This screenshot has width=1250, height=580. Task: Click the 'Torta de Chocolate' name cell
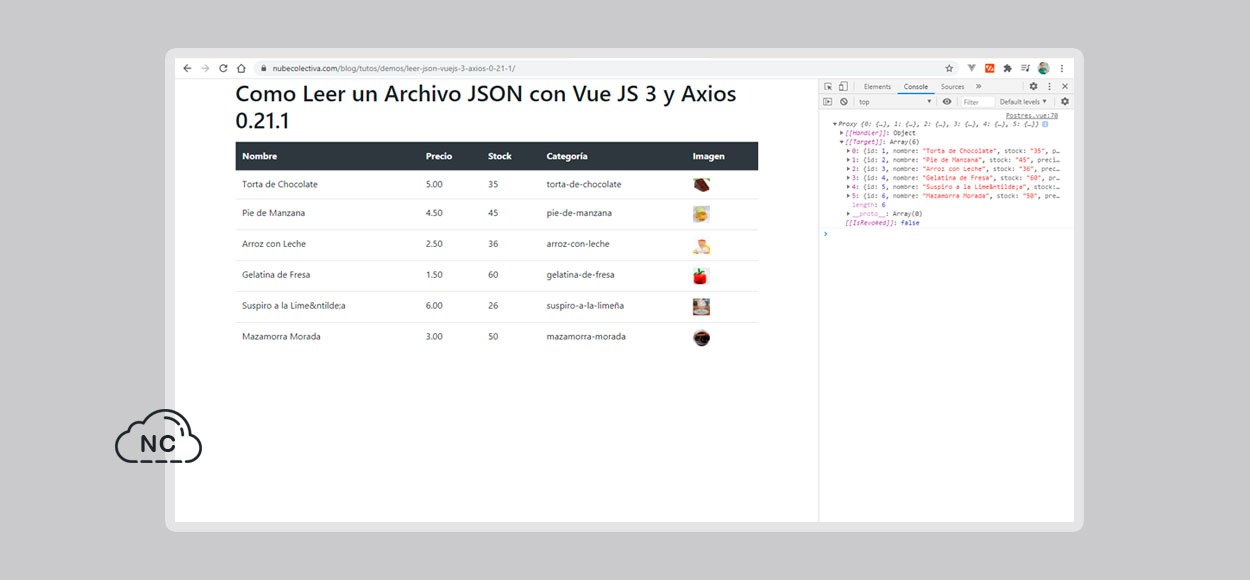tap(280, 184)
